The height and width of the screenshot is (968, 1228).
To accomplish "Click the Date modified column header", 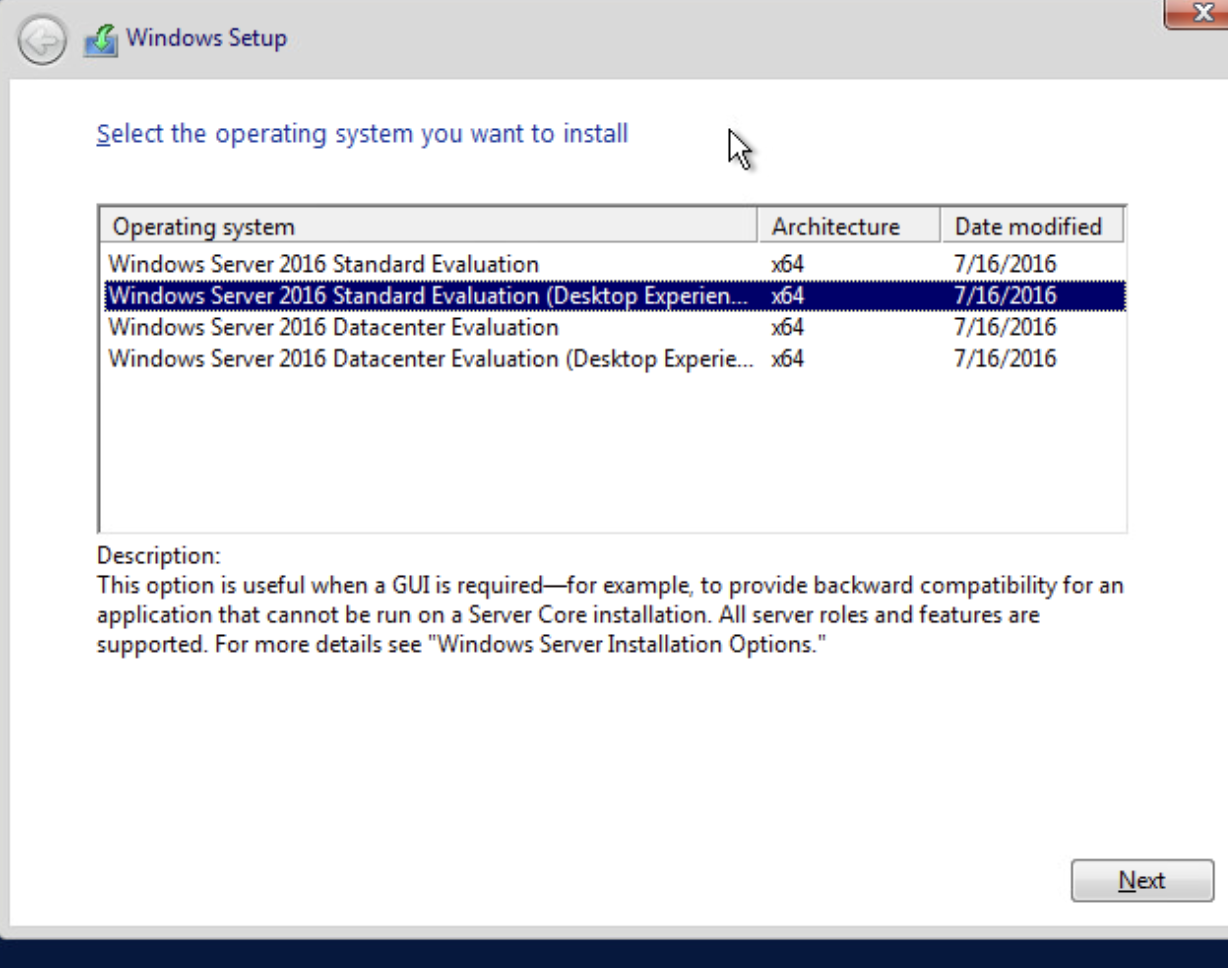I will (x=1030, y=227).
